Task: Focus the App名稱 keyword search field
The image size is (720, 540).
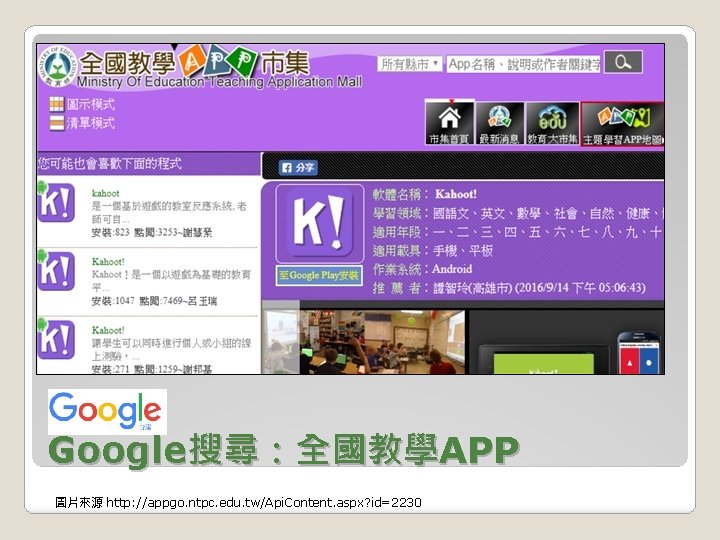Action: [524, 64]
